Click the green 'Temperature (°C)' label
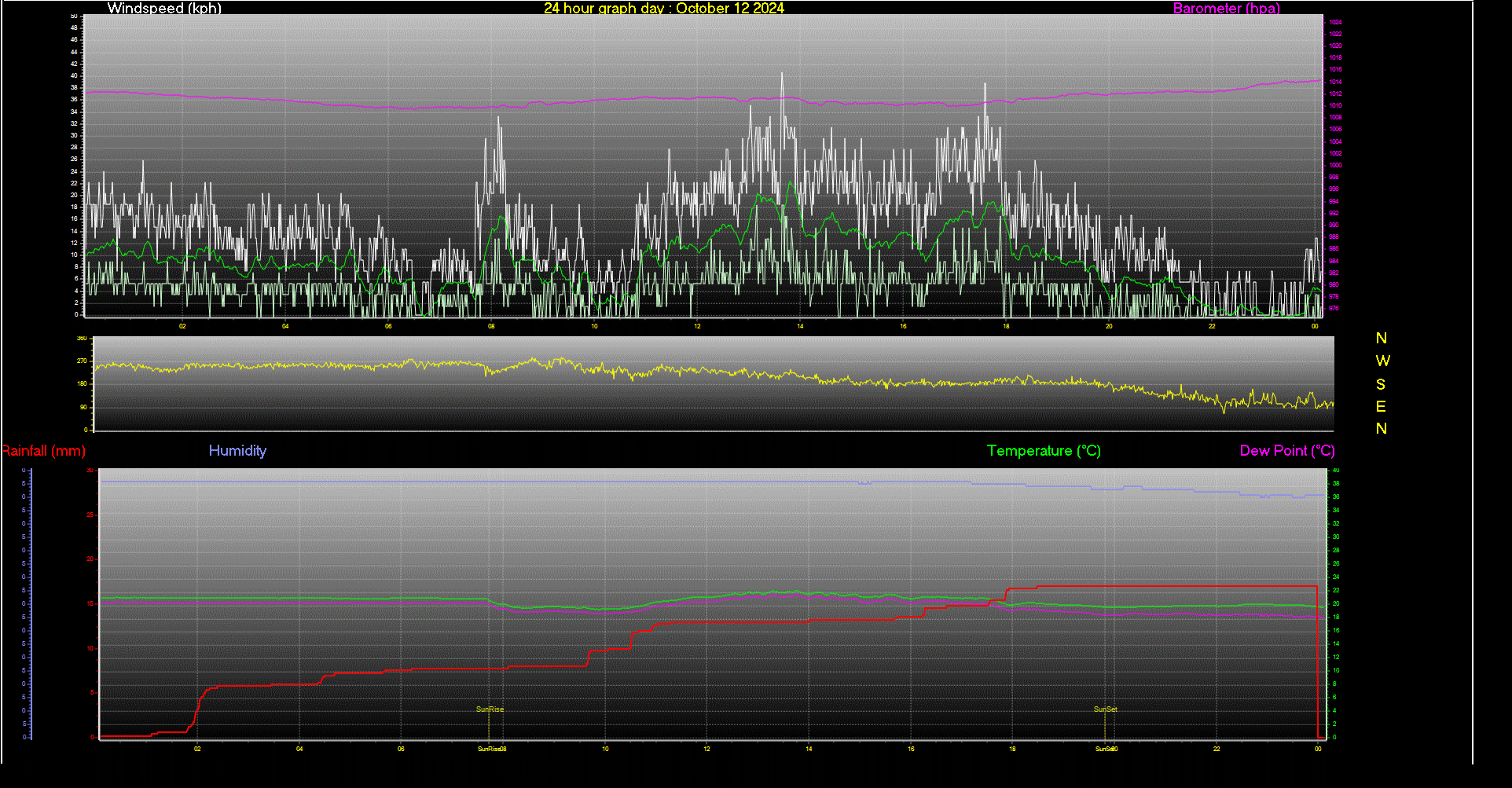Image resolution: width=1512 pixels, height=788 pixels. tap(1044, 450)
